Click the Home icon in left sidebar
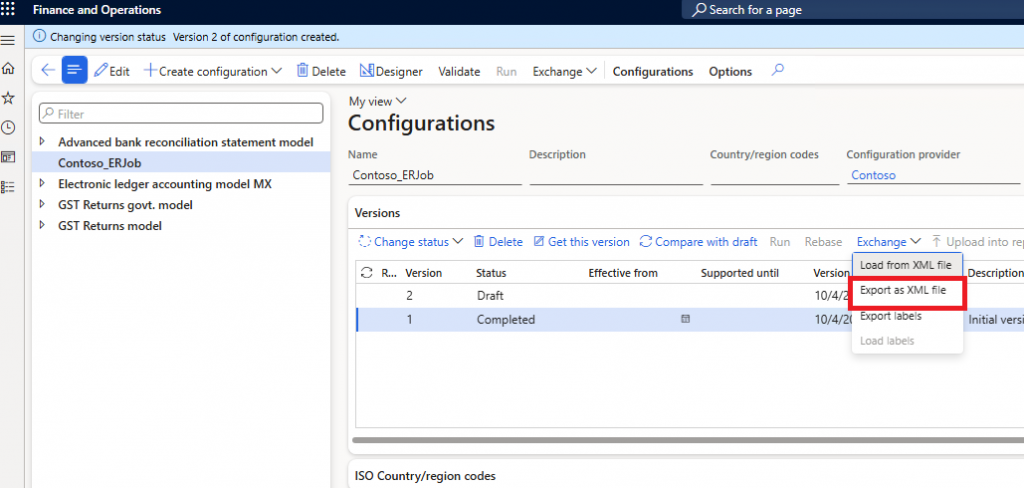Viewport: 1024px width, 488px height. 9,69
